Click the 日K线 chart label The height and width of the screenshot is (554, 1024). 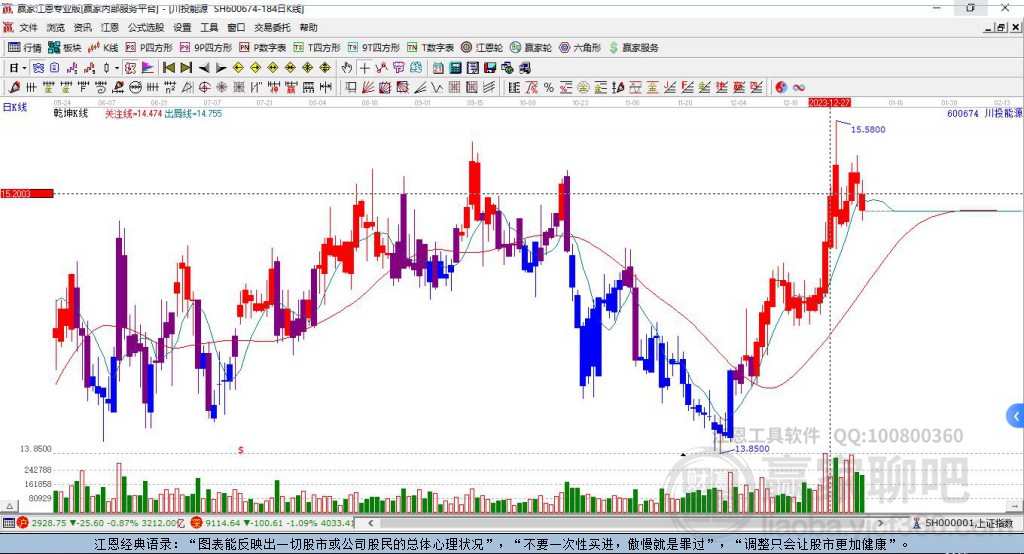[x=15, y=107]
